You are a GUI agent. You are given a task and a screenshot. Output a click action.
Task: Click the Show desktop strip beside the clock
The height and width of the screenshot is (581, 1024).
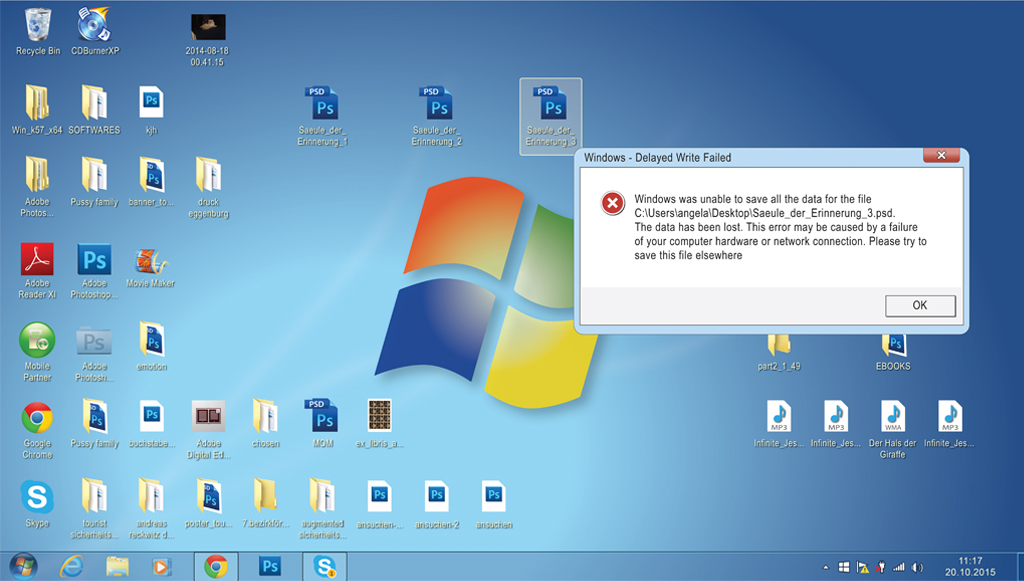coord(1019,566)
